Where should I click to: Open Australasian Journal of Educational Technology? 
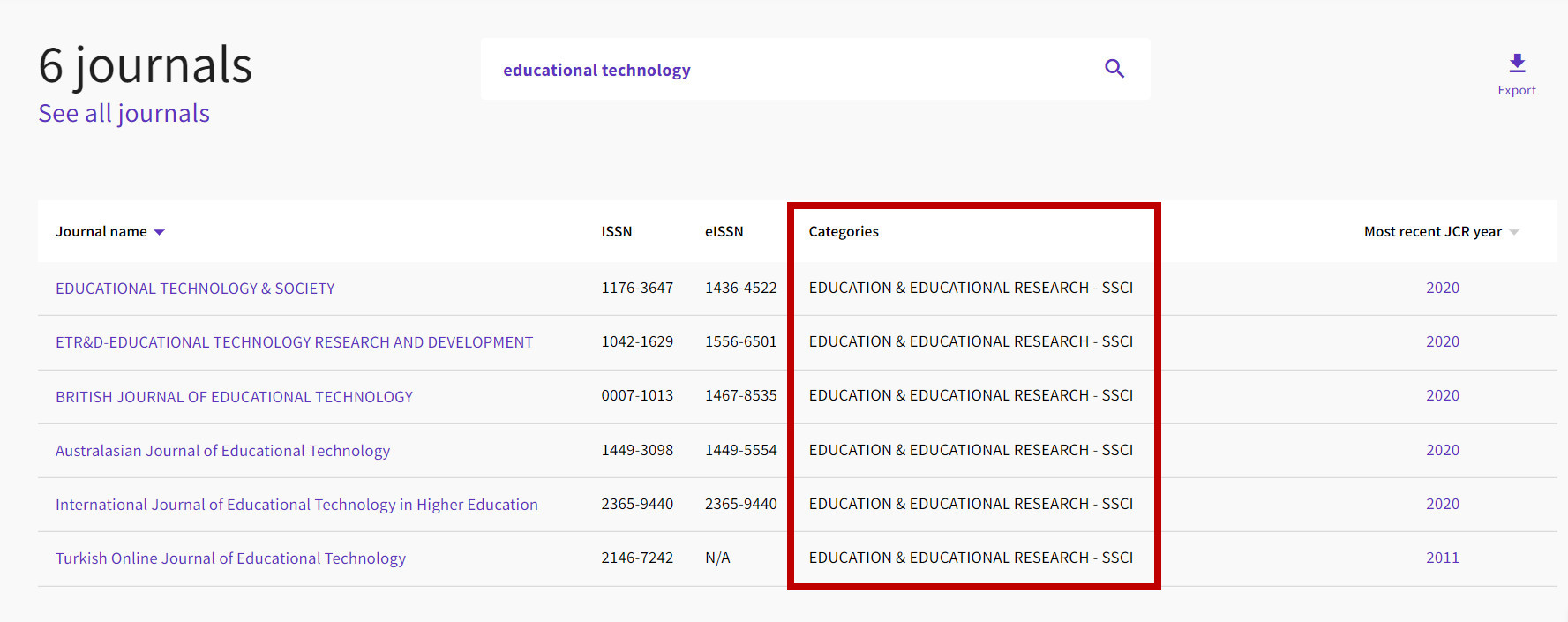(222, 451)
